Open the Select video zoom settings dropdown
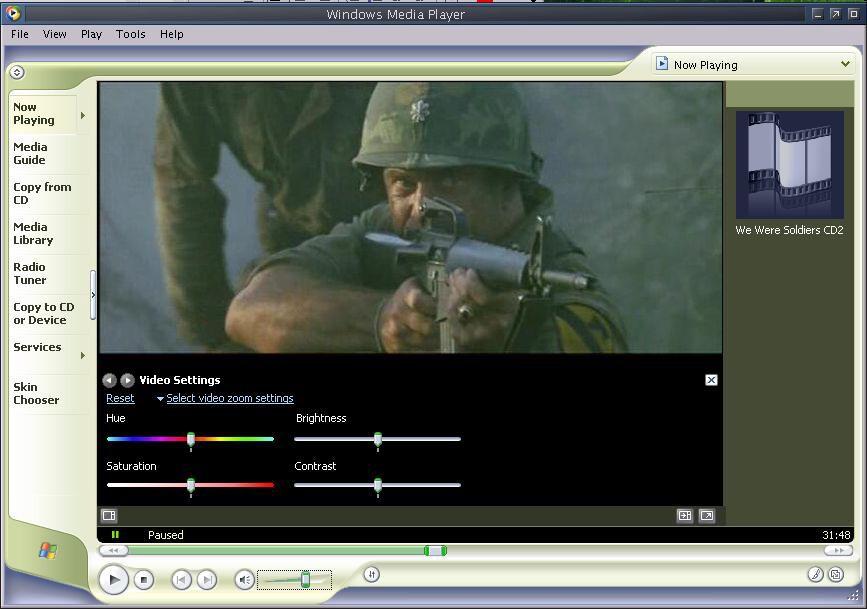Image resolution: width=867 pixels, height=609 pixels. pyautogui.click(x=224, y=398)
